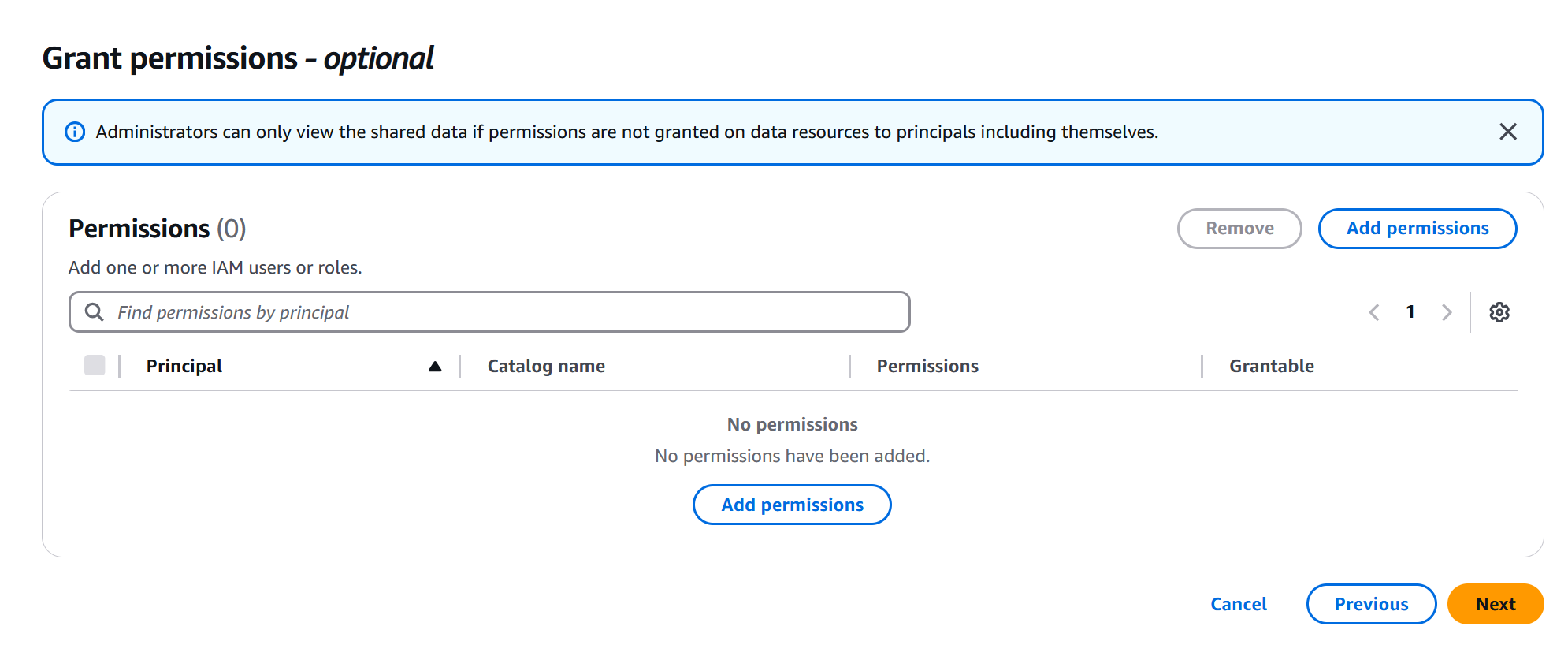
Task: Dismiss the administrators info banner
Action: (x=1507, y=132)
